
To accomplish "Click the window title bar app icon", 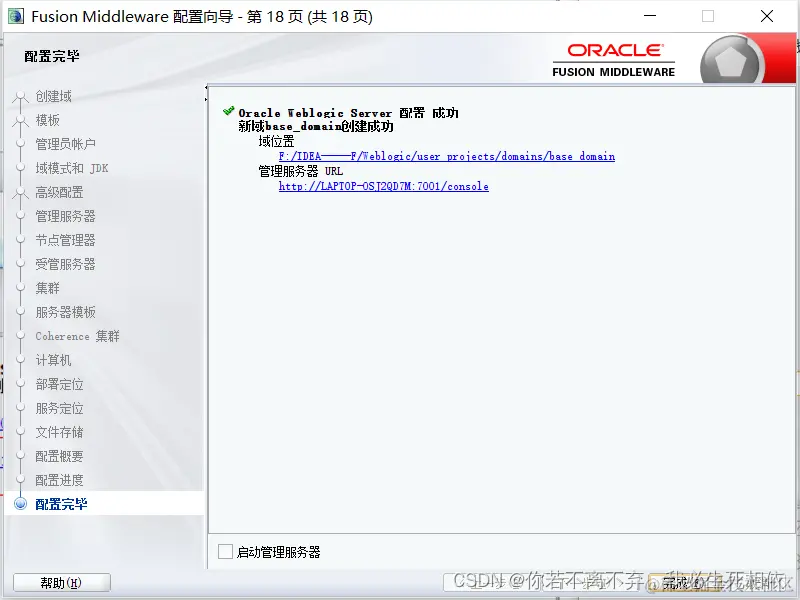I will tap(16, 16).
